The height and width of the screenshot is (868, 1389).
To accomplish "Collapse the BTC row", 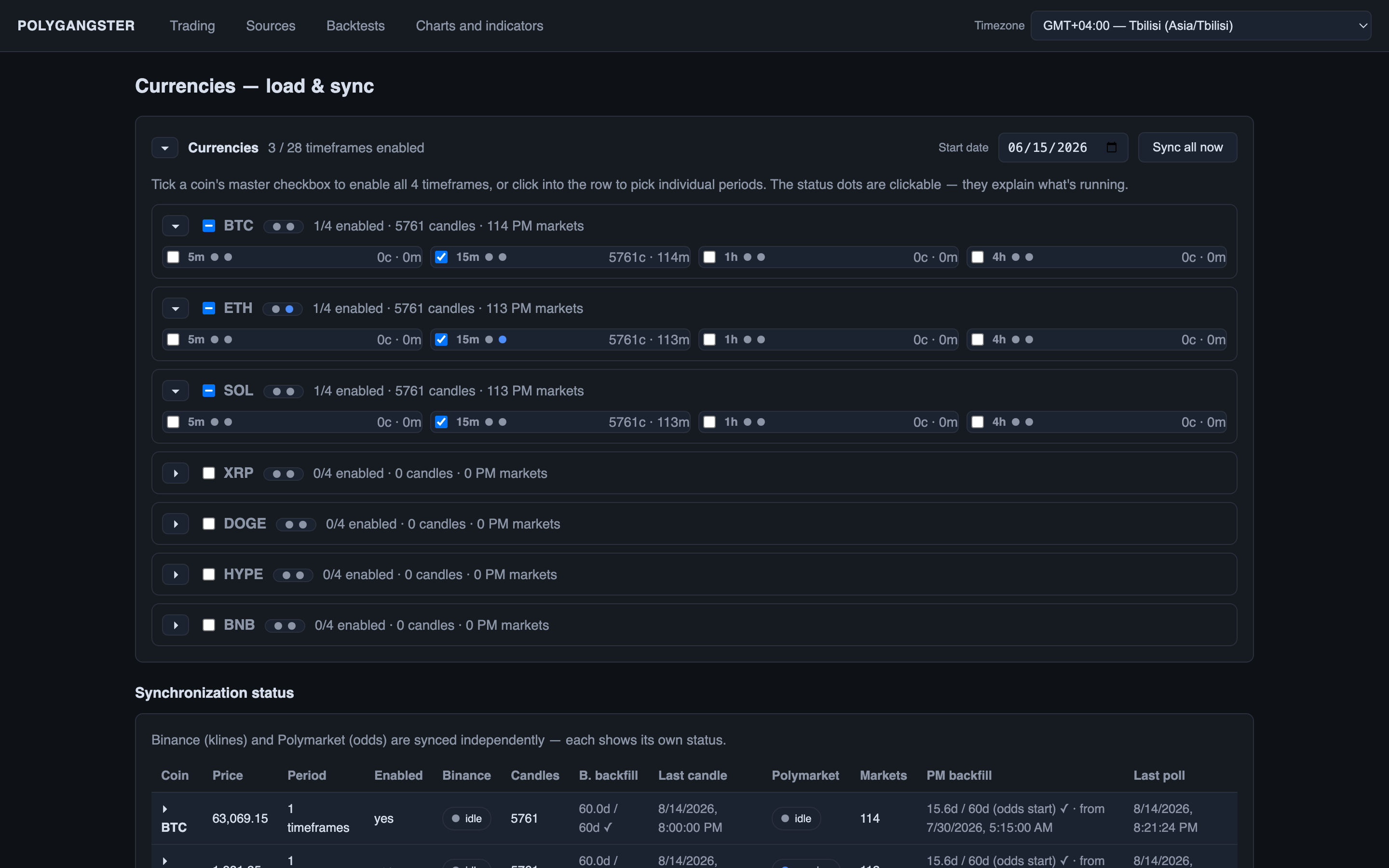I will [176, 226].
